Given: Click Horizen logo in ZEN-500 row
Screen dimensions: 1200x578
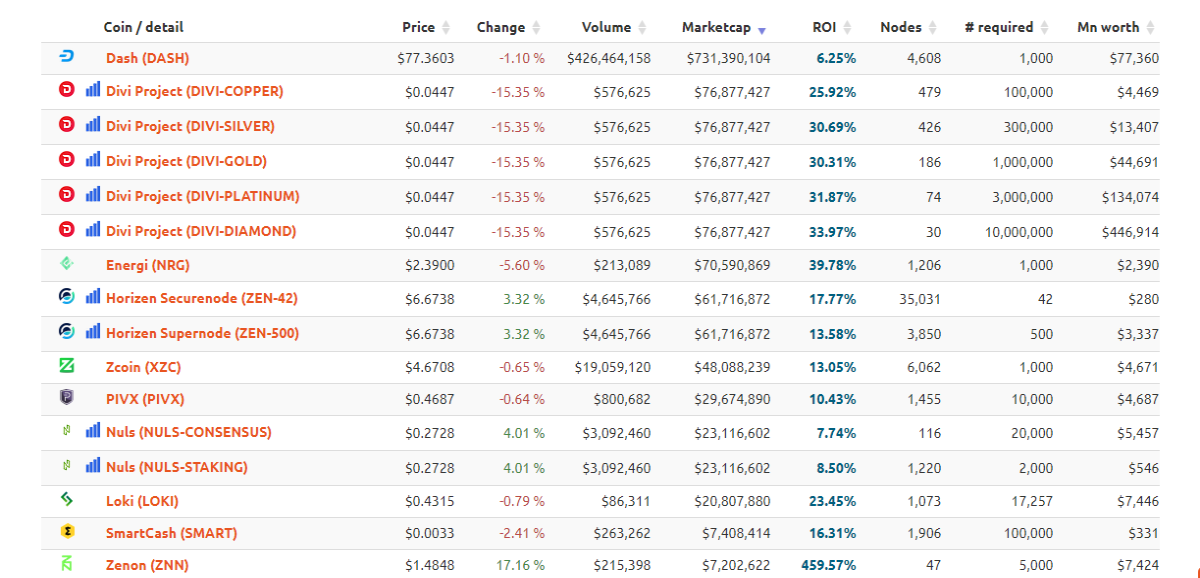Looking at the screenshot, I should (x=67, y=332).
